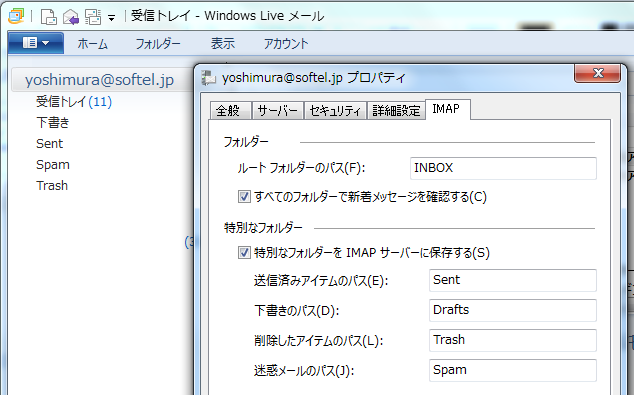Click the 迷惑メールのパス field containing Spam
Screen dimensions: 634x395
click(x=512, y=370)
